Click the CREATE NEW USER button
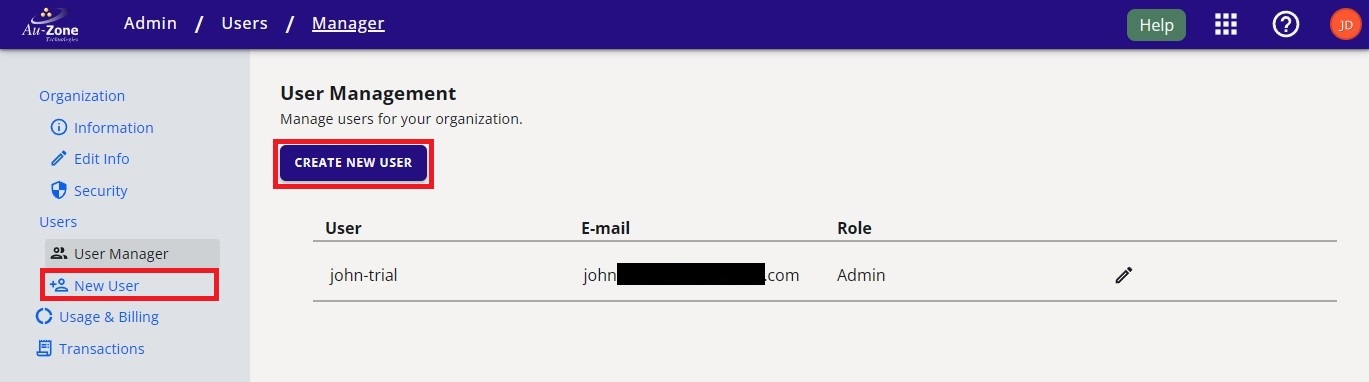 [x=353, y=163]
